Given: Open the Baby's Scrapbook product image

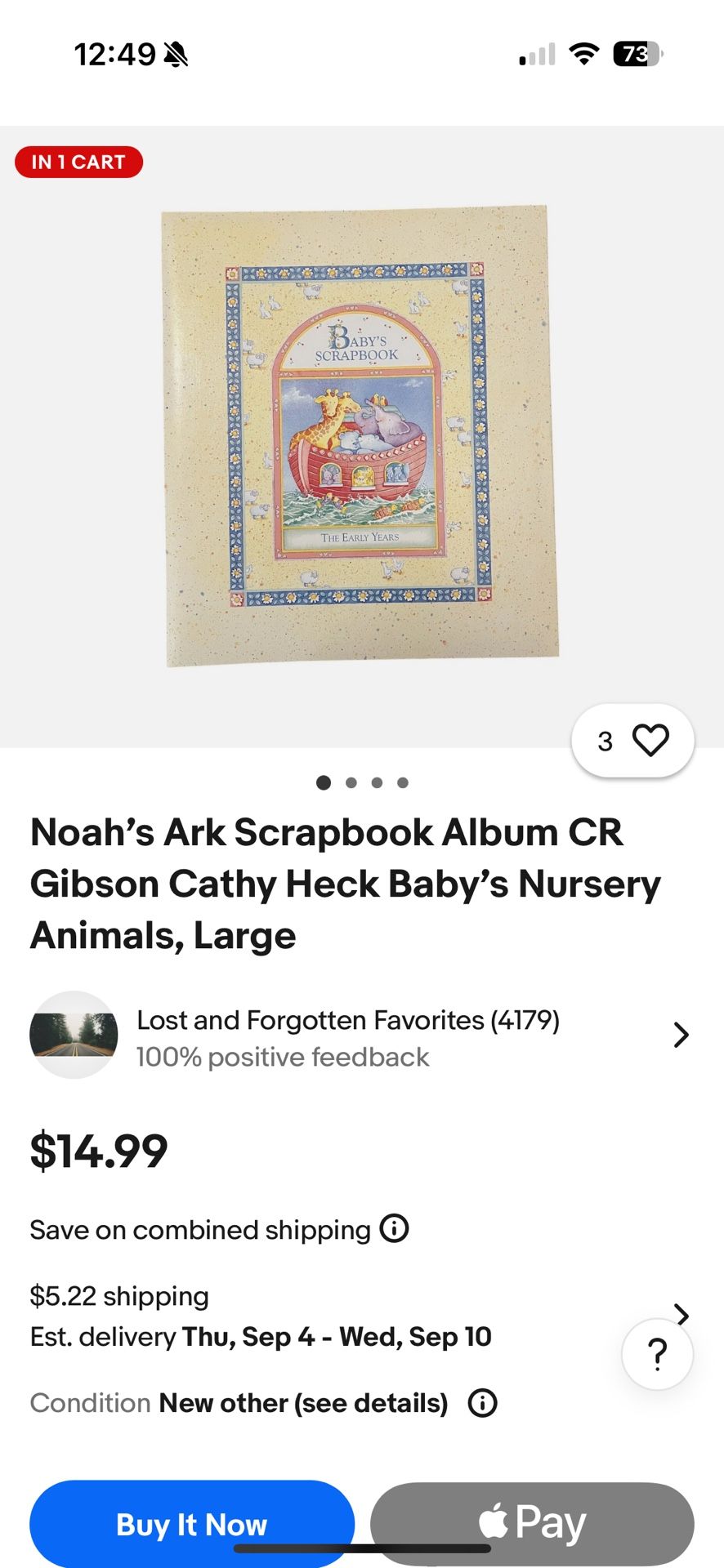Looking at the screenshot, I should click(x=360, y=436).
